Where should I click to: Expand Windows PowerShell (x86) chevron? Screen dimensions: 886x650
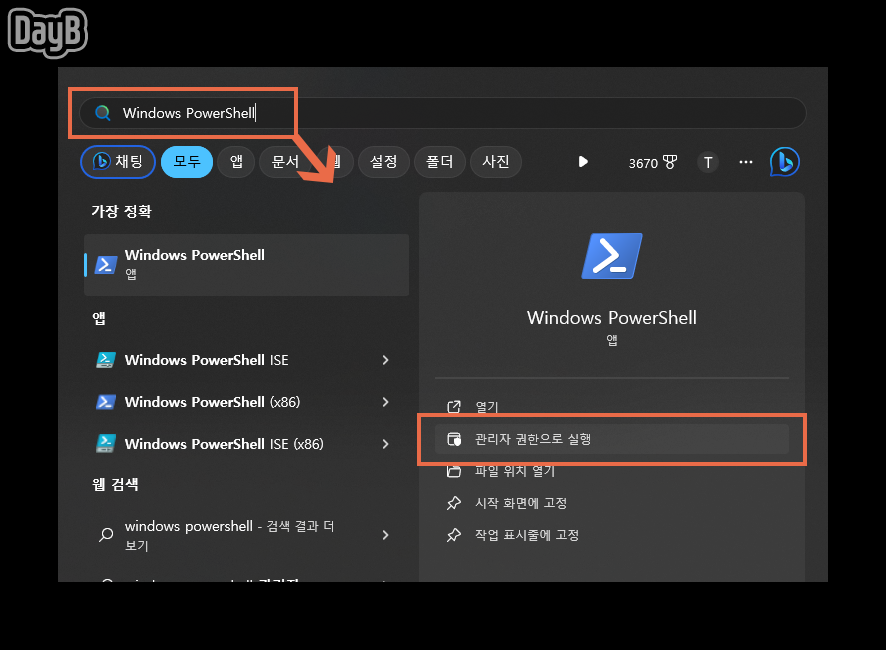(x=385, y=402)
